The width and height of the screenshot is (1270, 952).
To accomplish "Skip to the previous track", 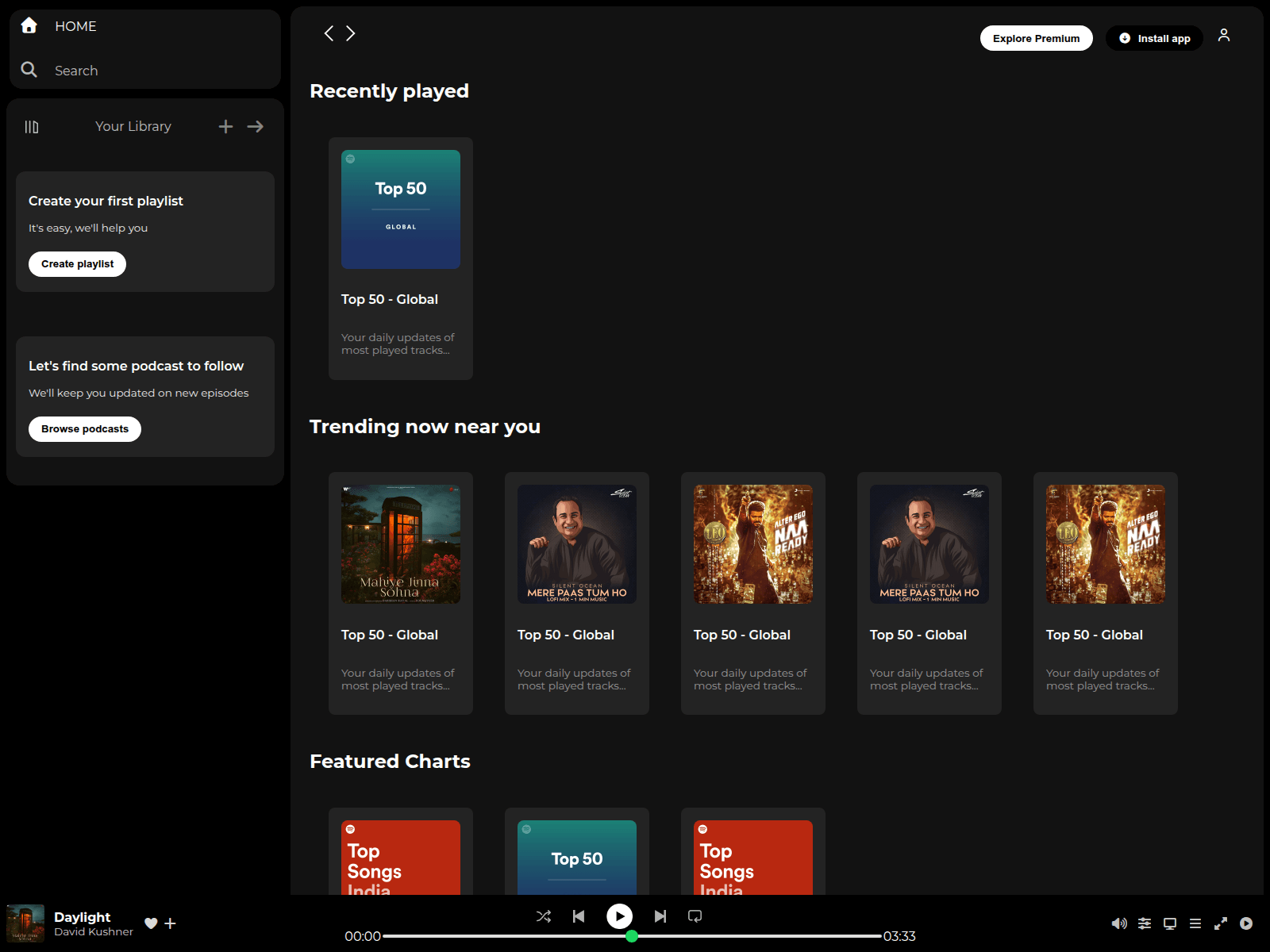I will click(x=579, y=916).
